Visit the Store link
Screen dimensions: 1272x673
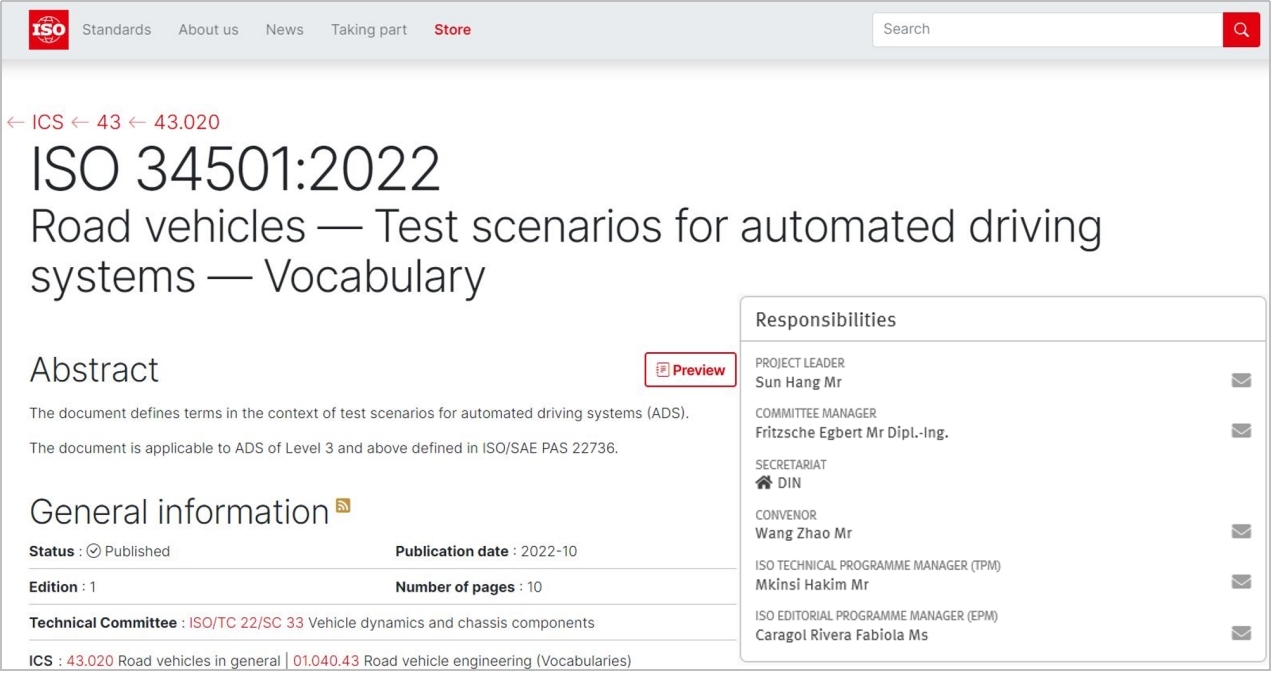452,30
